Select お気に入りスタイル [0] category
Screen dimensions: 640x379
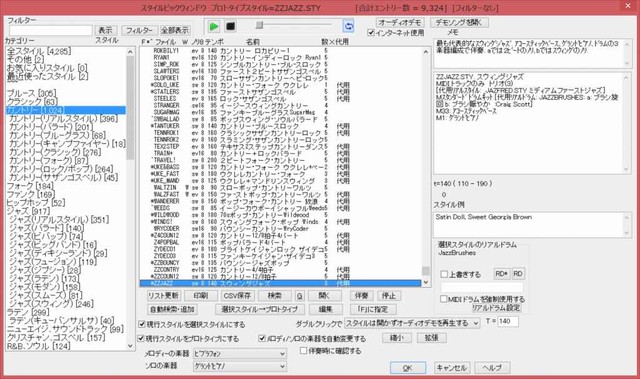coord(47,68)
